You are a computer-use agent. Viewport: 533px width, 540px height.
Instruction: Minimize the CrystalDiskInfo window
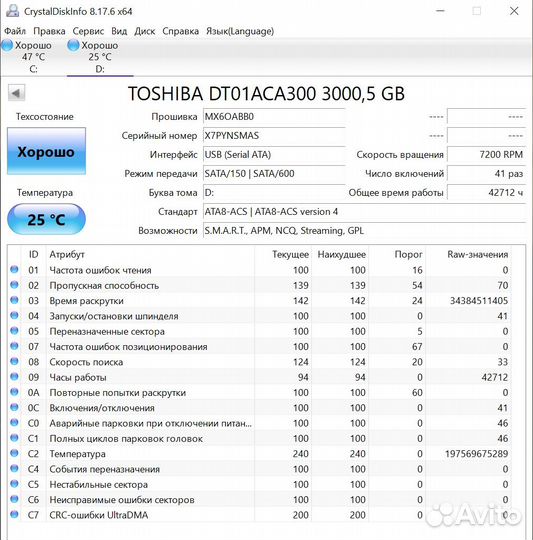440,11
